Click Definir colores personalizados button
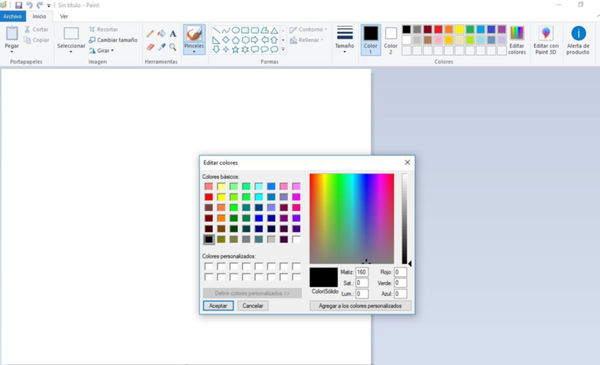 coord(252,293)
